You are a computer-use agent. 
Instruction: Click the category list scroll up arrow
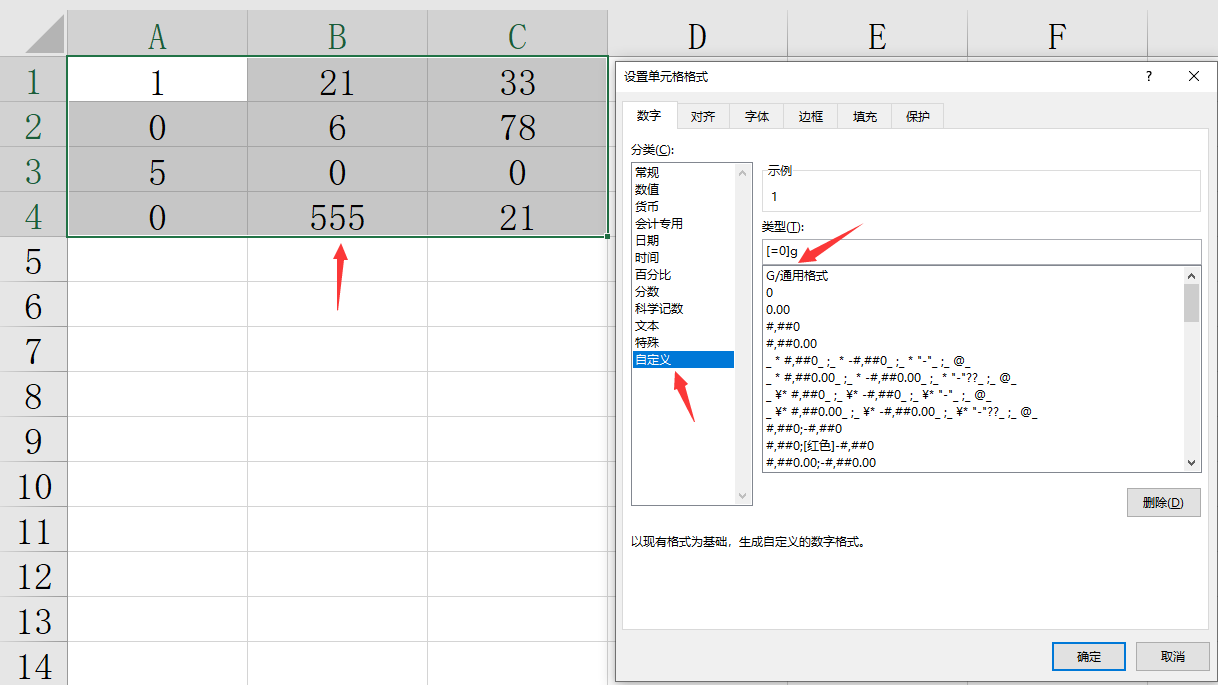743,172
